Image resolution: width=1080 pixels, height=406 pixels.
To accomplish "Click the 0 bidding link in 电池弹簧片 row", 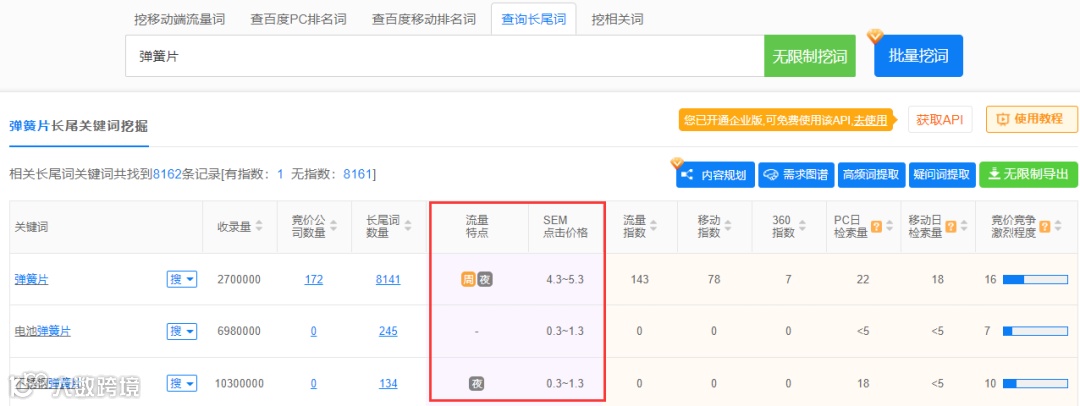I will [x=313, y=332].
